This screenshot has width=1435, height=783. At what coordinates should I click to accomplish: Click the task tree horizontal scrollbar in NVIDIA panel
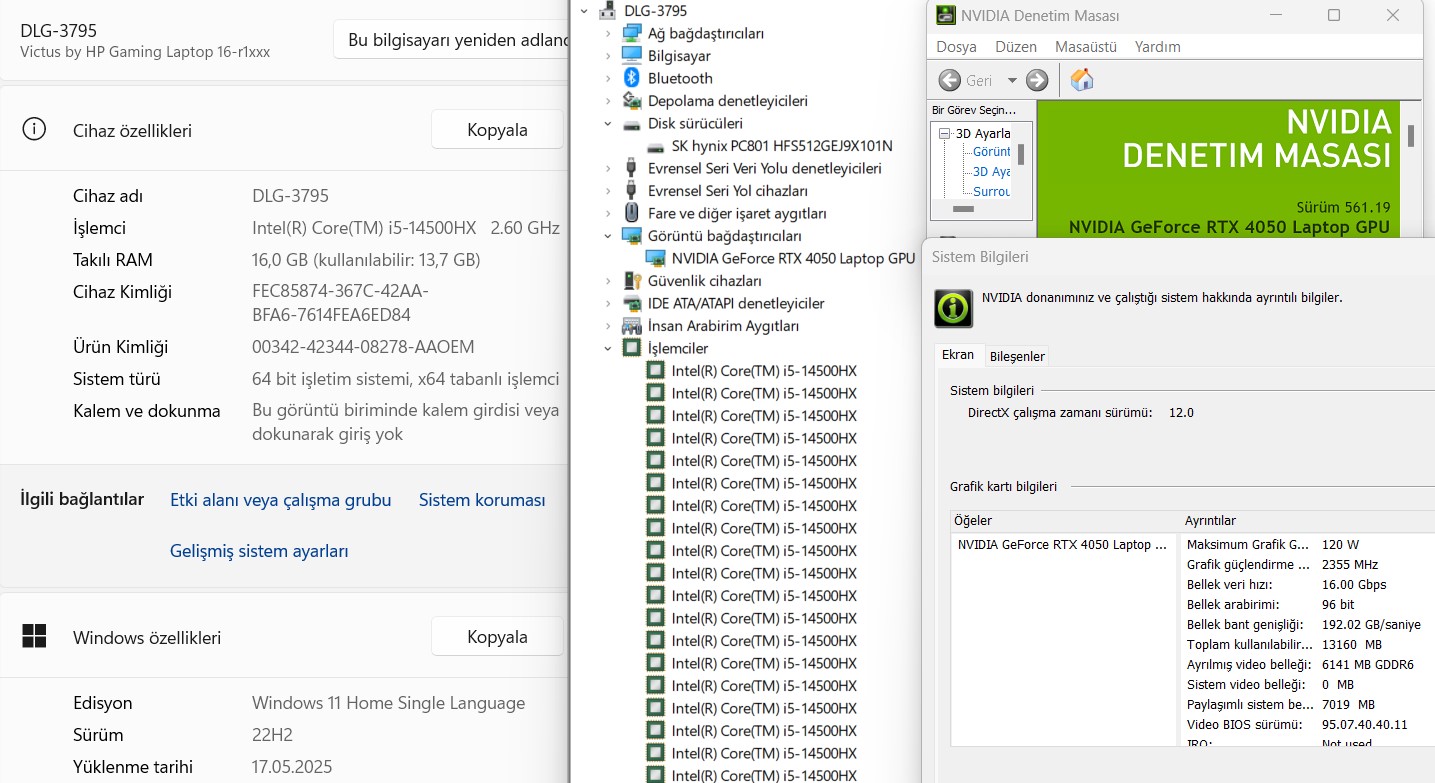pos(963,209)
